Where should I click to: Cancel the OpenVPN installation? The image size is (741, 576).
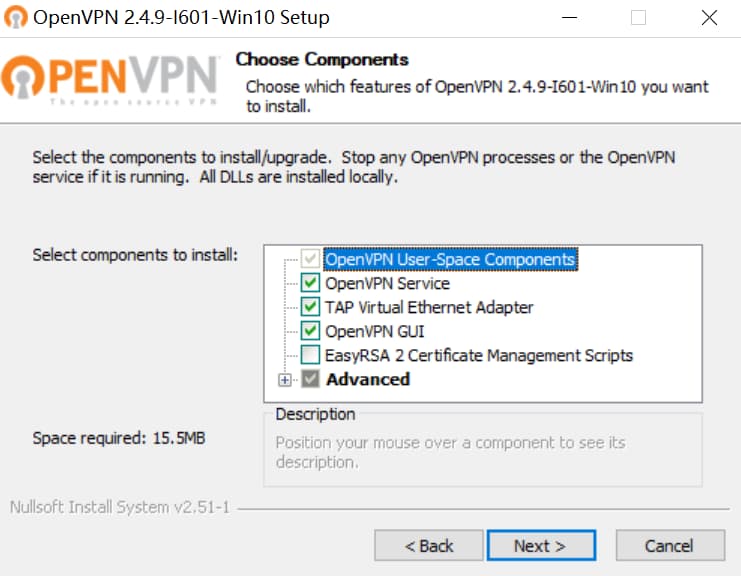pyautogui.click(x=669, y=546)
